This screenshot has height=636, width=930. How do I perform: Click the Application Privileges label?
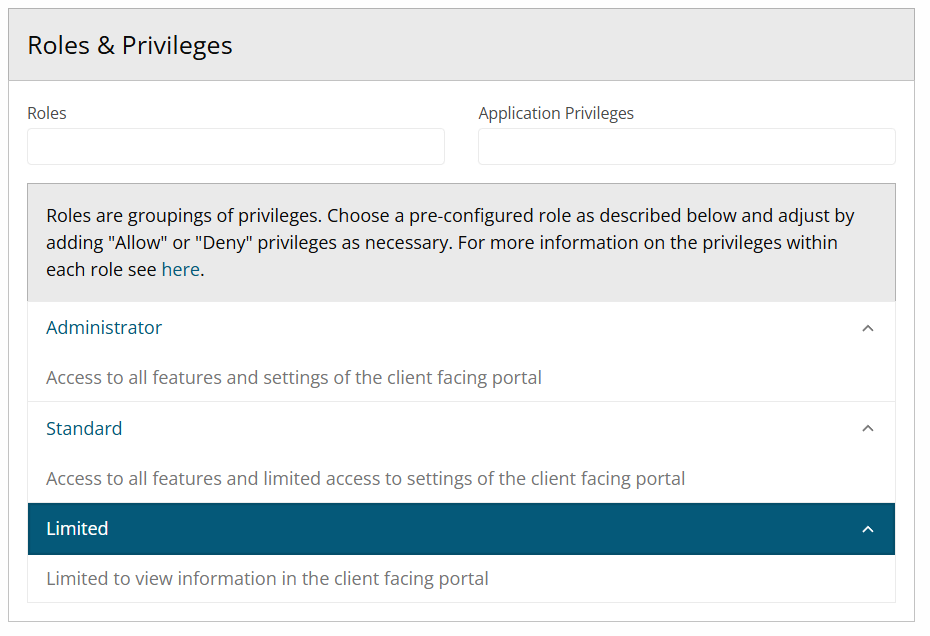(x=556, y=113)
